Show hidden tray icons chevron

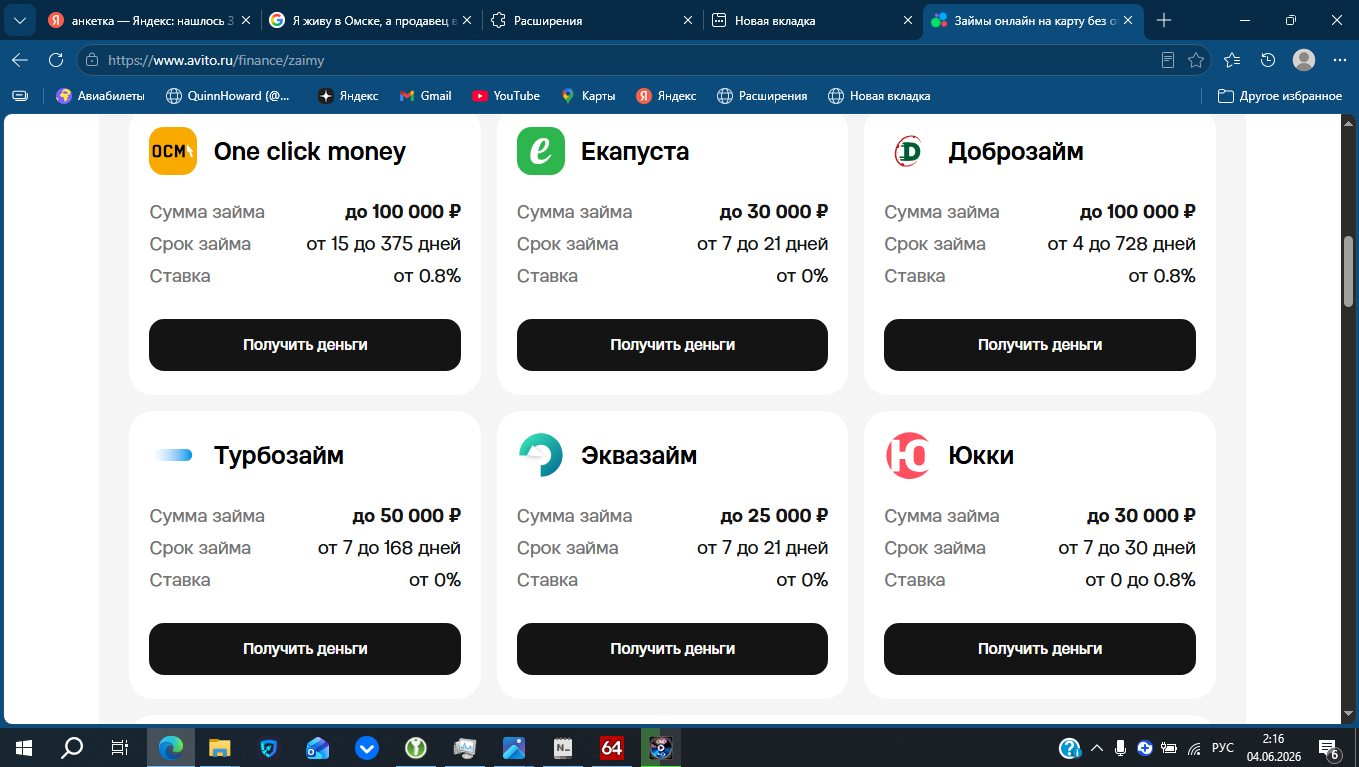[1097, 747]
